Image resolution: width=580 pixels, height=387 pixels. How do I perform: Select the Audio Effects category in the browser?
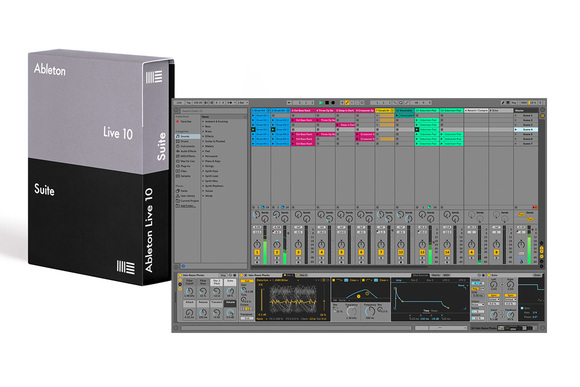click(188, 151)
